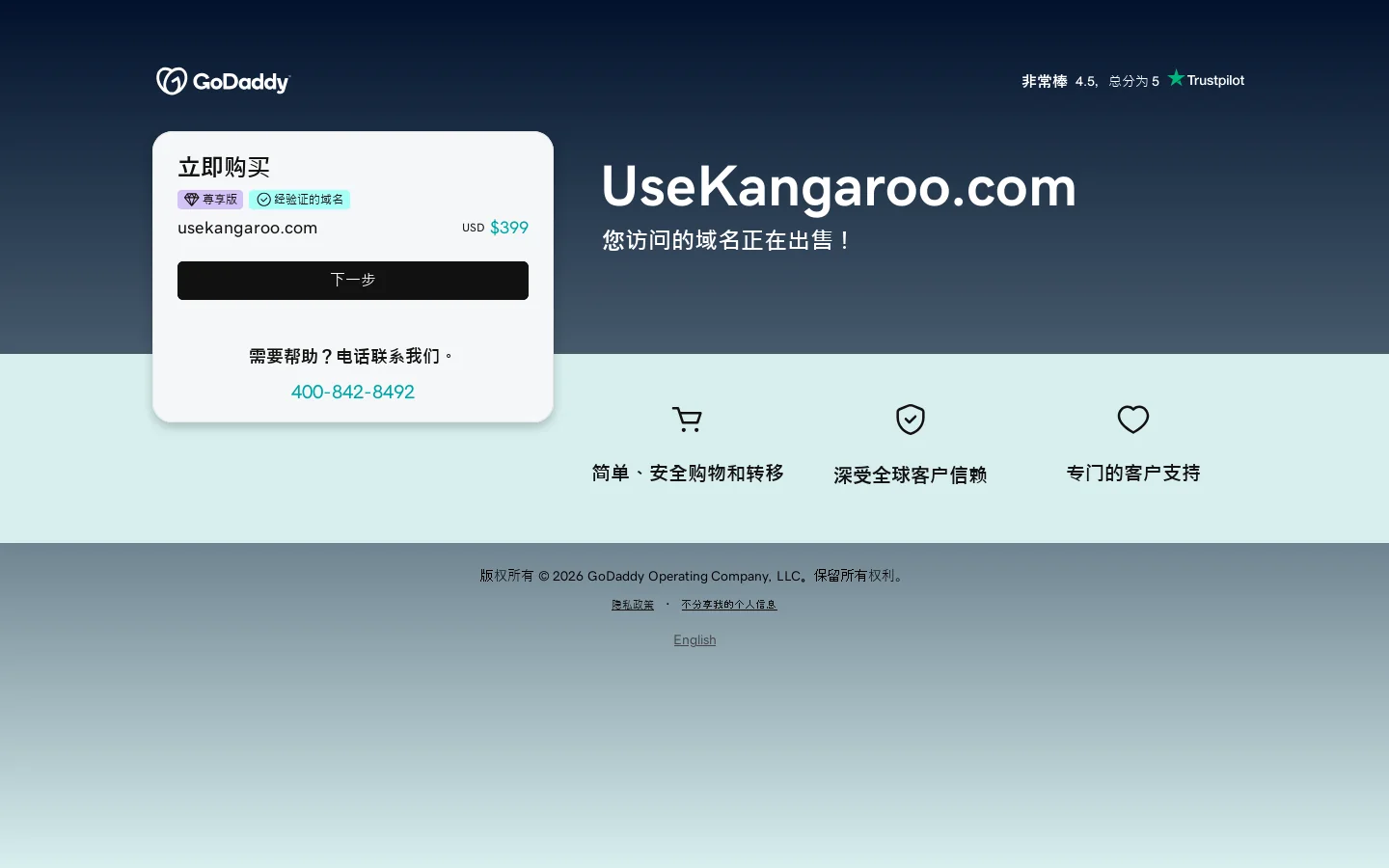This screenshot has width=1389, height=868.
Task: Switch language to English
Action: tap(694, 640)
